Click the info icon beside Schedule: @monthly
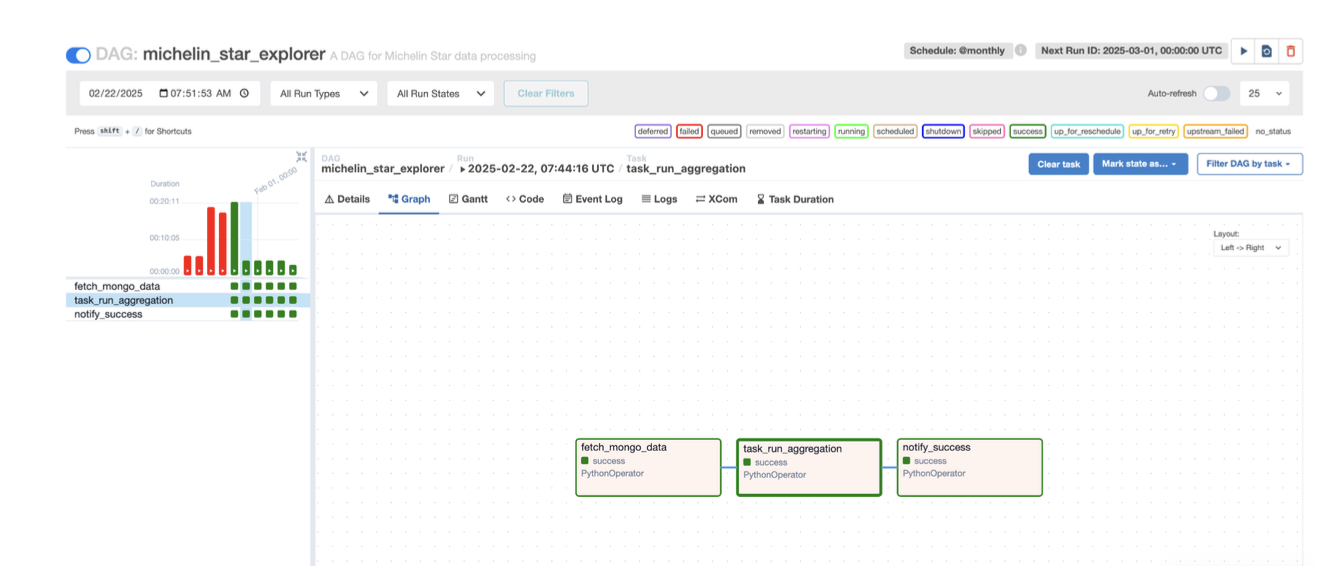The height and width of the screenshot is (586, 1324). (1020, 50)
